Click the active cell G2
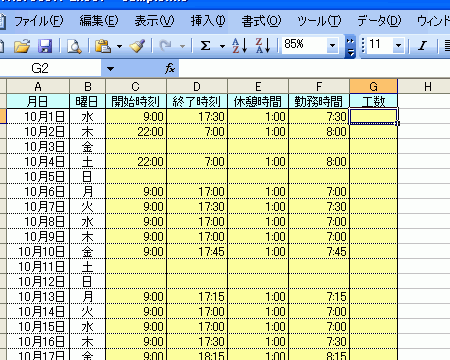450x360 pixels. (373, 116)
